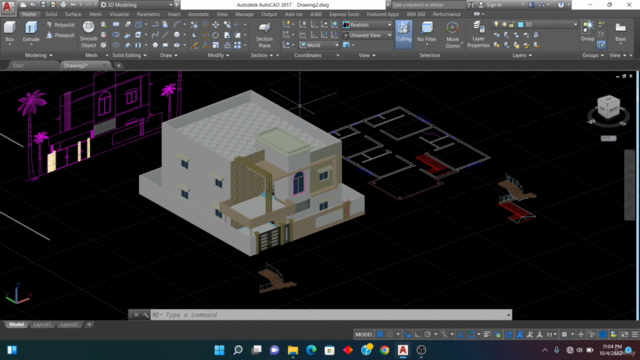Select the Box modeling tool
This screenshot has height=360, width=640.
click(x=9, y=32)
